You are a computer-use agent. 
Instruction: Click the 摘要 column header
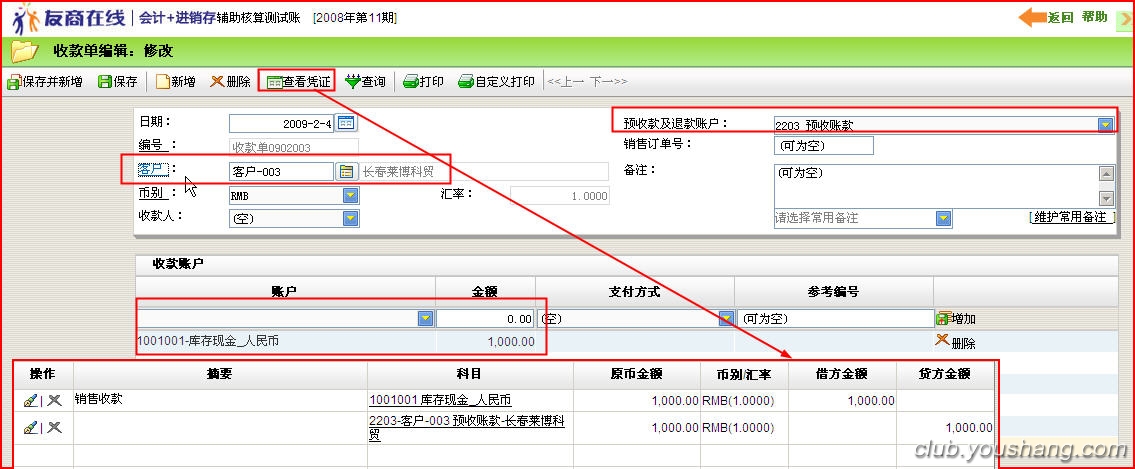point(220,374)
